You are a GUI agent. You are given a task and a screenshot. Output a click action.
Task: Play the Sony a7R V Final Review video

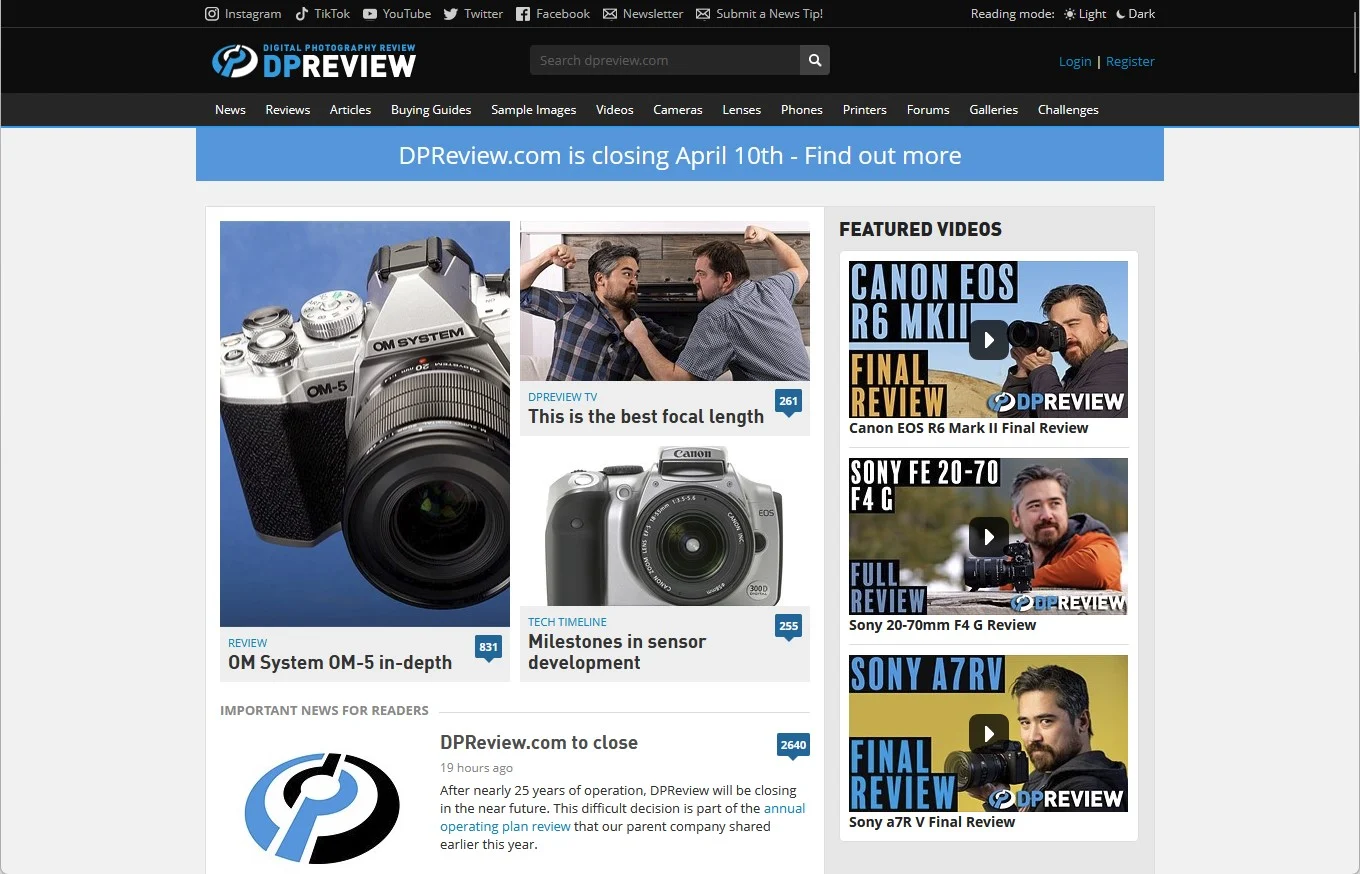click(x=988, y=734)
